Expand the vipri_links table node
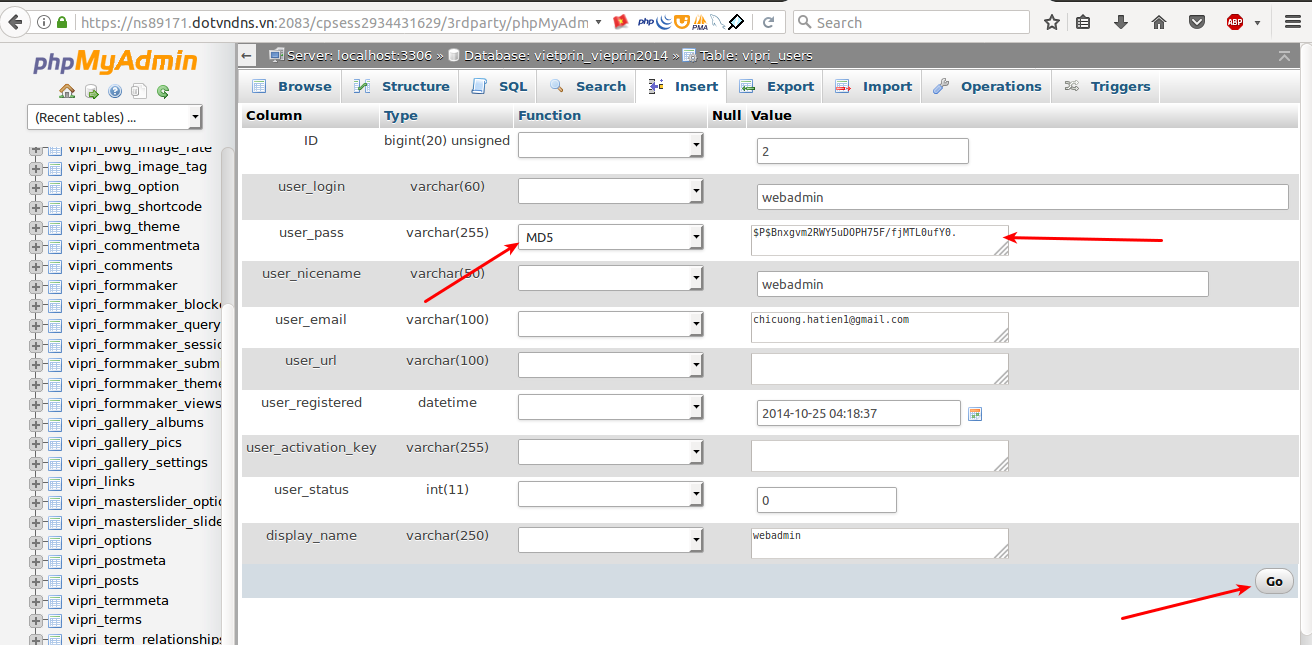The width and height of the screenshot is (1312, 645). tap(36, 482)
